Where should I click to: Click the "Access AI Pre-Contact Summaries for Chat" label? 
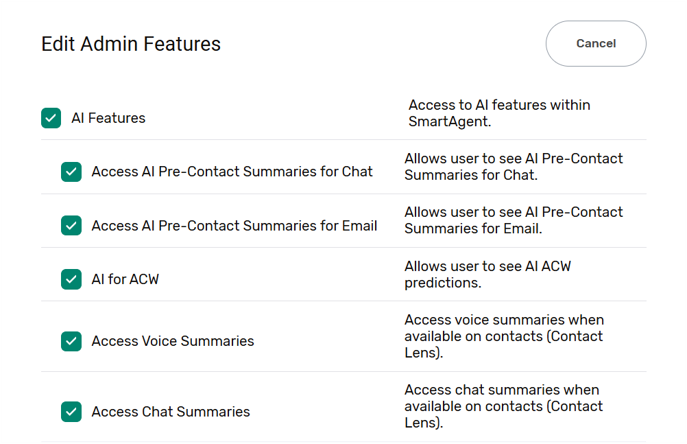pyautogui.click(x=232, y=172)
